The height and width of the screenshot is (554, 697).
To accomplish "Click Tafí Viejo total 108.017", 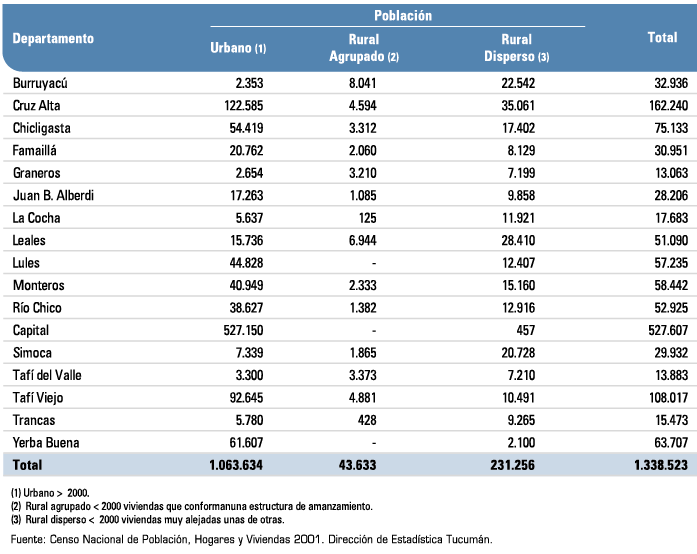I will (668, 397).
